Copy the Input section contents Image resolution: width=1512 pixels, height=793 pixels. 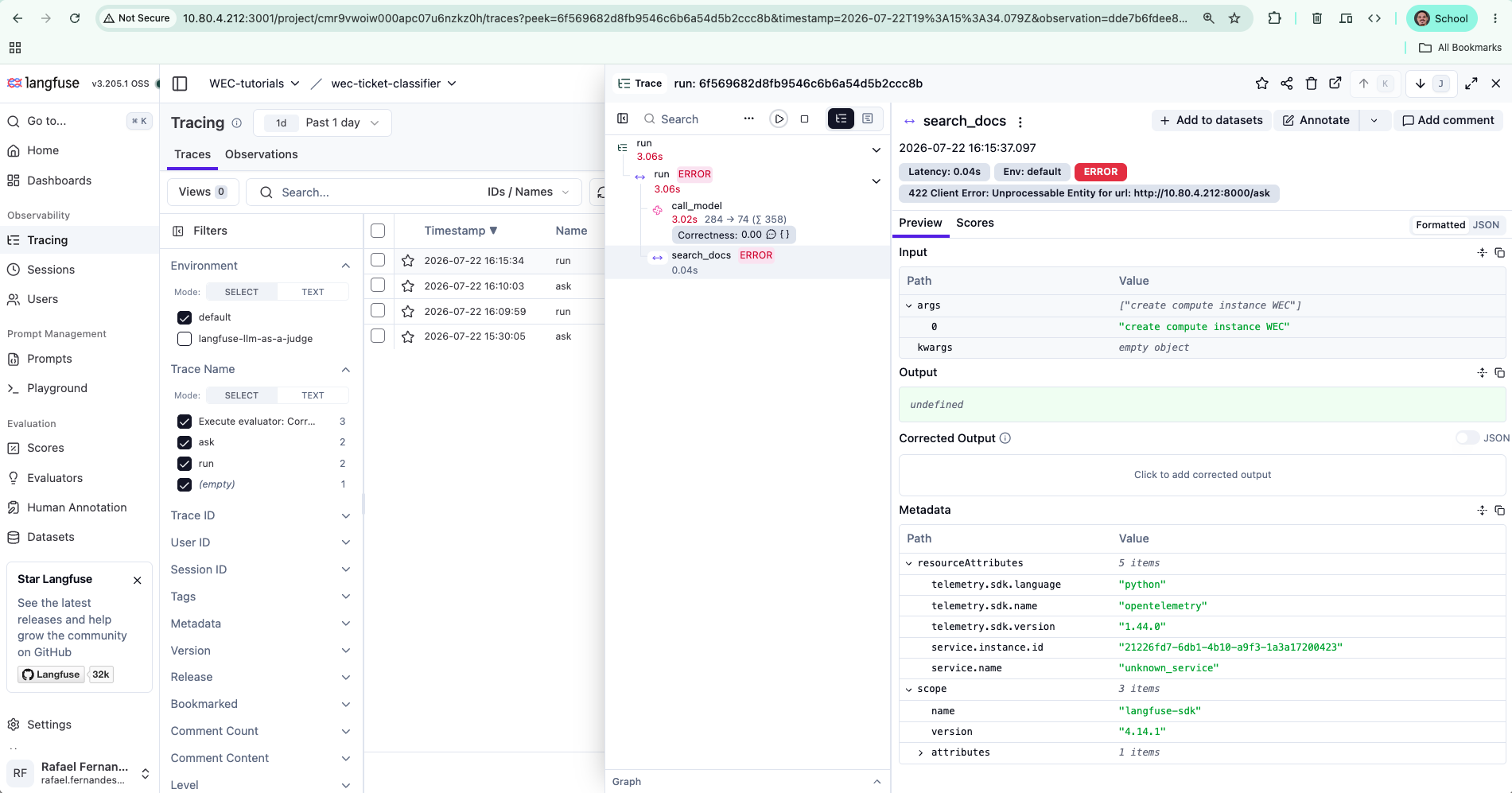tap(1499, 252)
